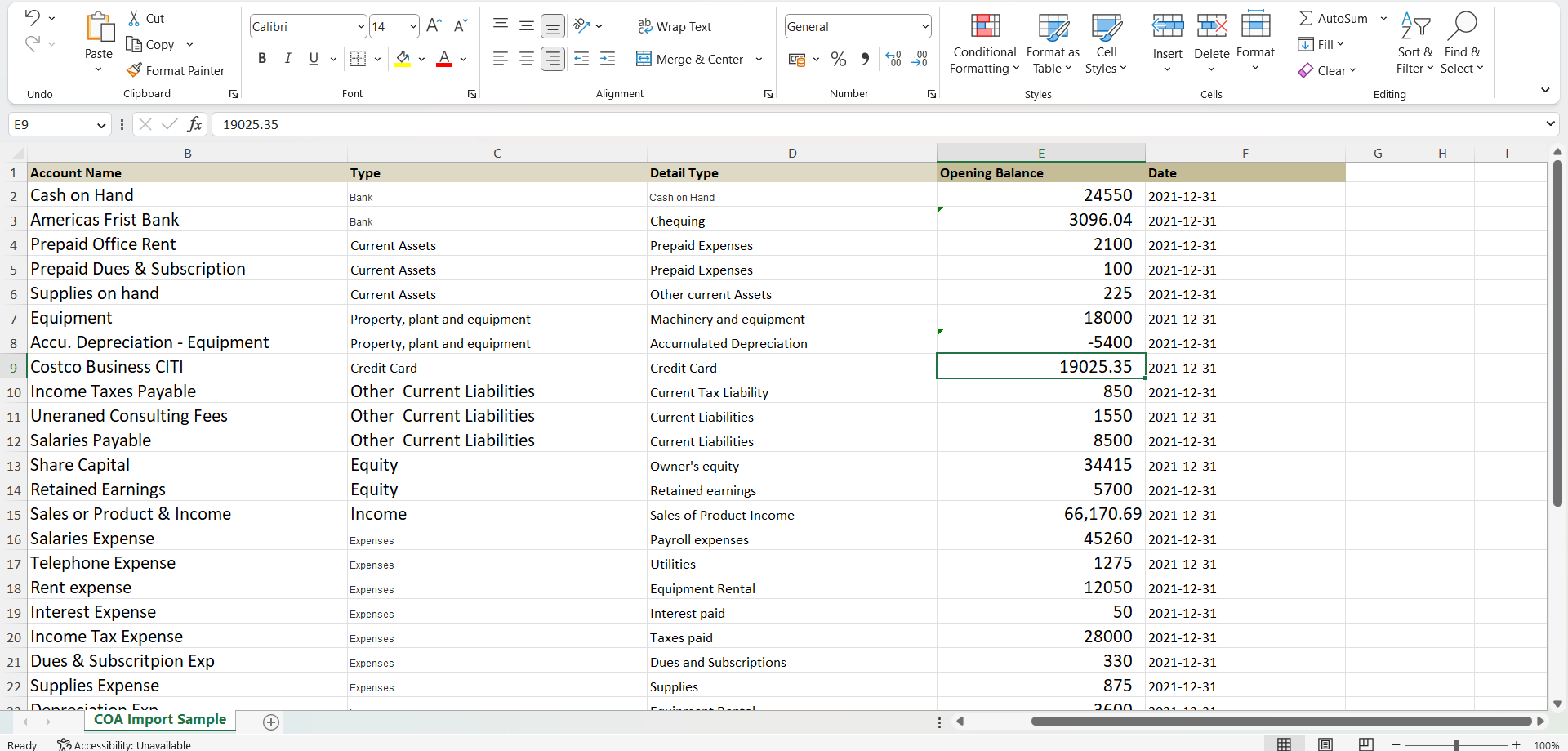This screenshot has width=1568, height=751.
Task: Toggle Italic formatting
Action: pos(287,58)
